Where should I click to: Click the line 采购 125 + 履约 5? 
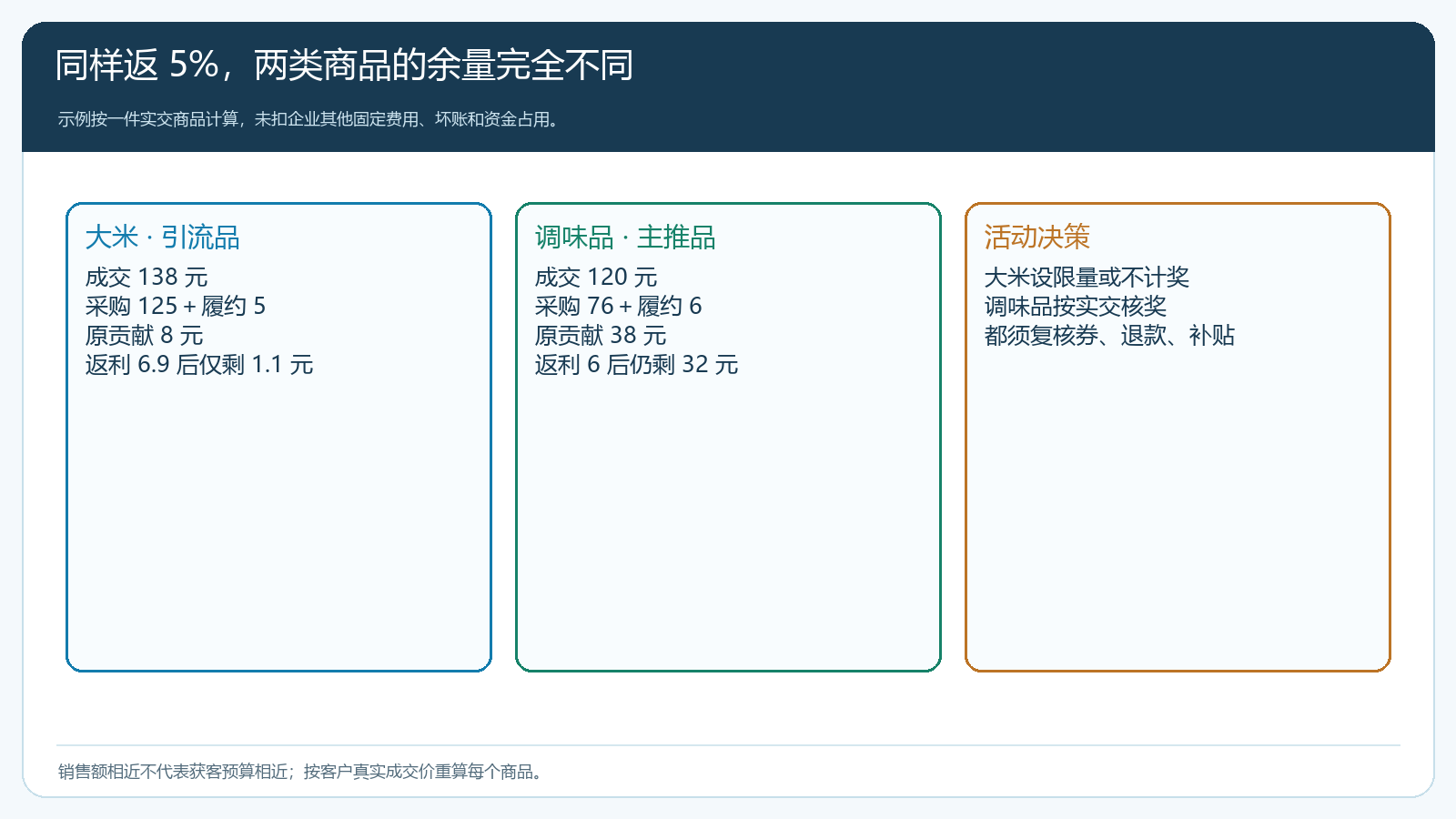click(x=176, y=306)
